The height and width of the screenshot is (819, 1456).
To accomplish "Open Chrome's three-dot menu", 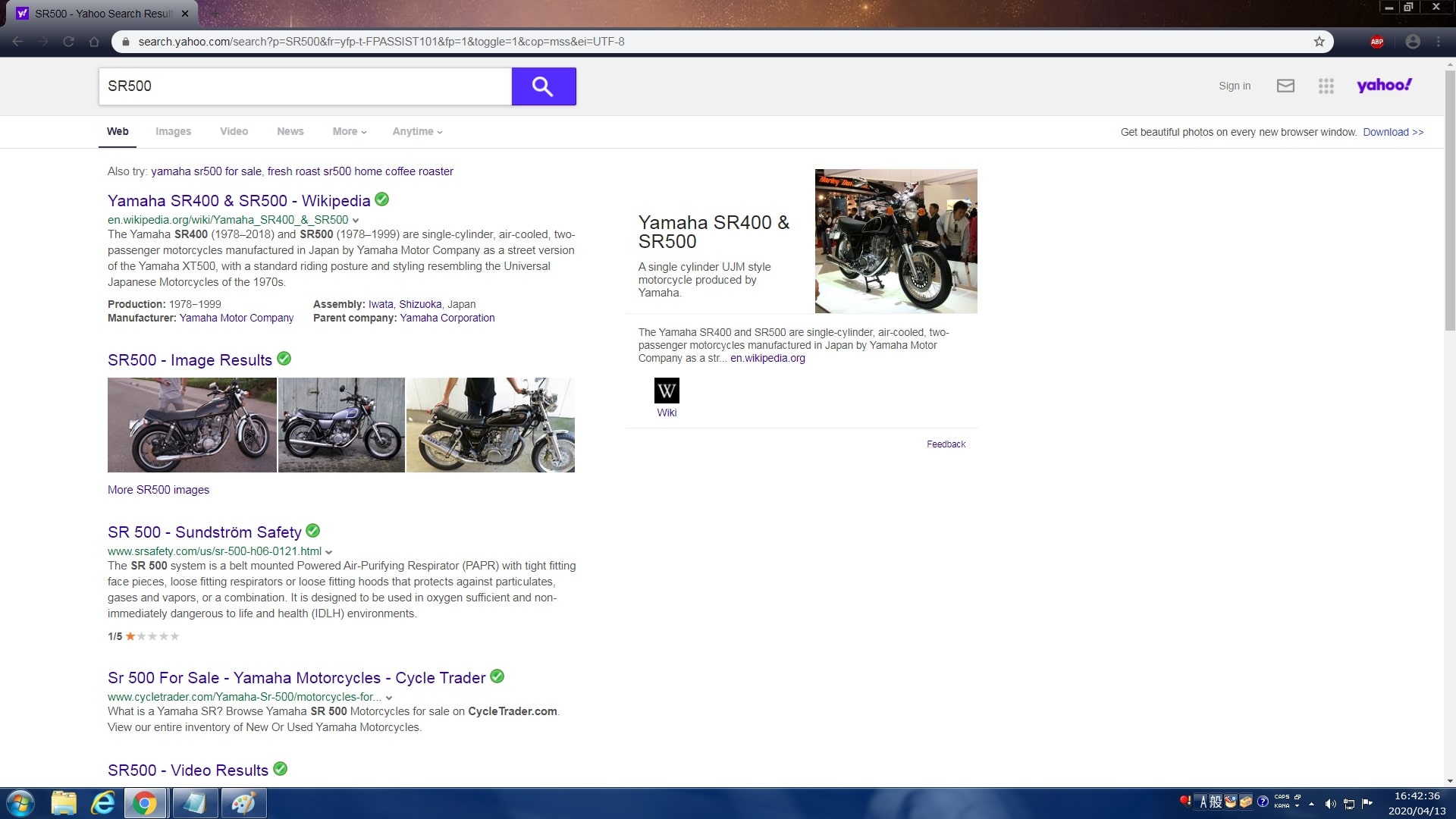I will pyautogui.click(x=1439, y=42).
